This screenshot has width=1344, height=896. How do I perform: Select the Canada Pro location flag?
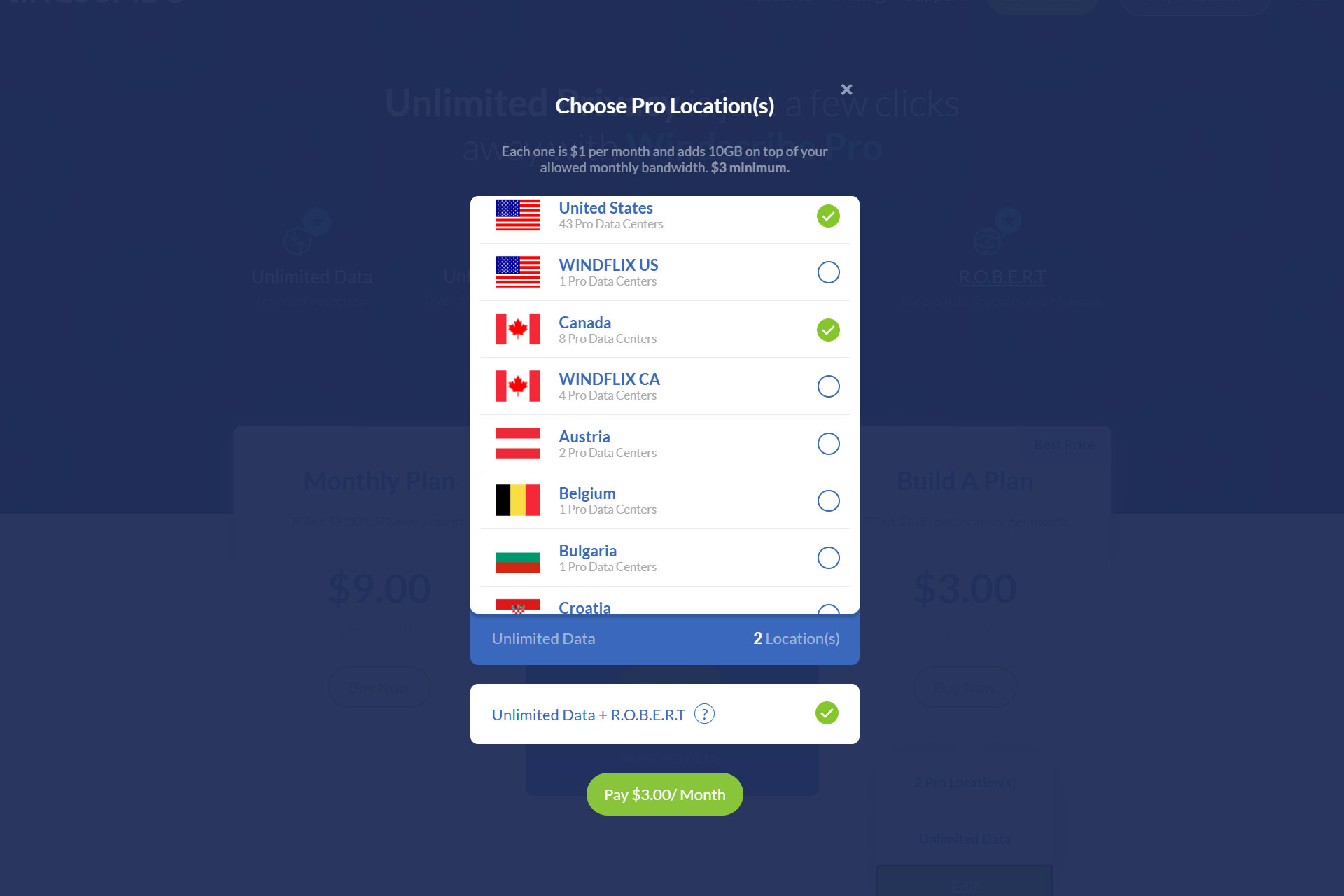click(518, 328)
